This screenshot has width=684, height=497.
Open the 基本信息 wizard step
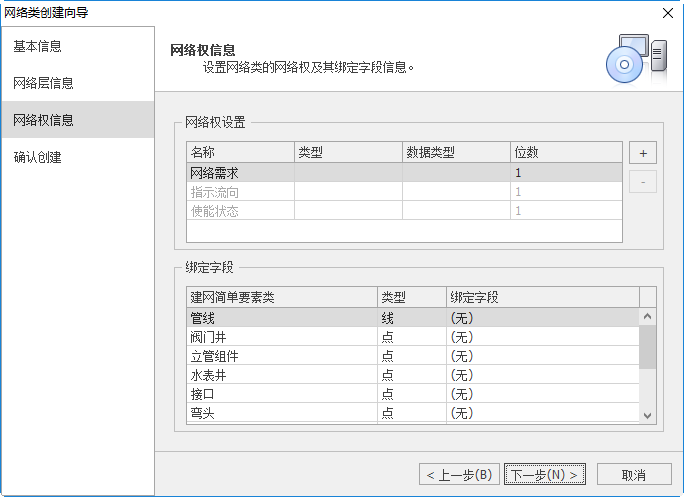click(77, 46)
